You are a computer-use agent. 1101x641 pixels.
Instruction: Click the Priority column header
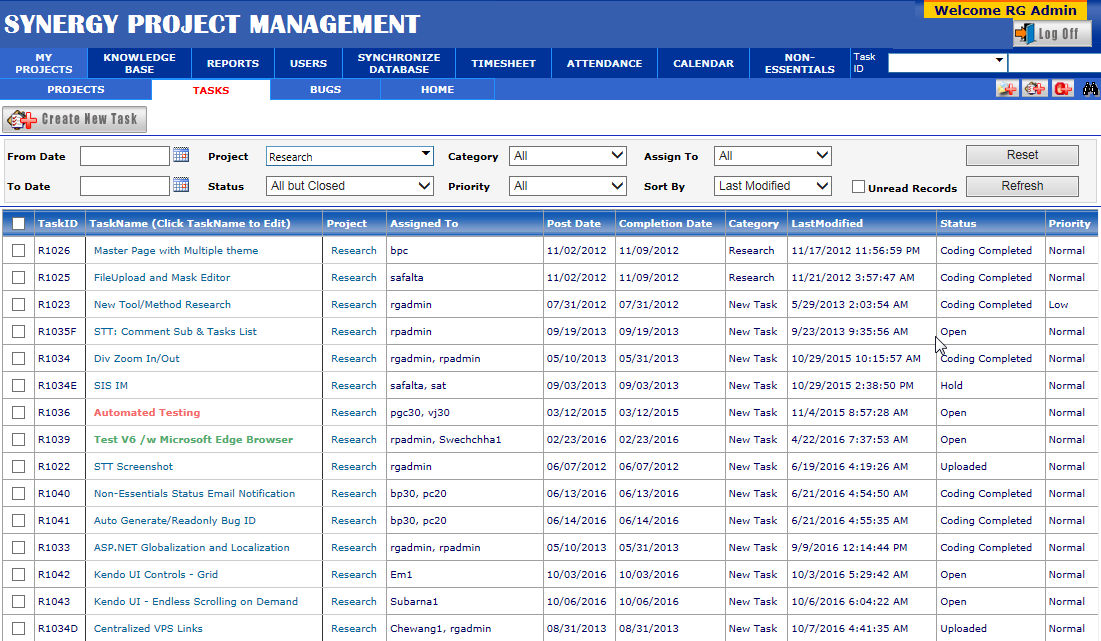pyautogui.click(x=1069, y=223)
